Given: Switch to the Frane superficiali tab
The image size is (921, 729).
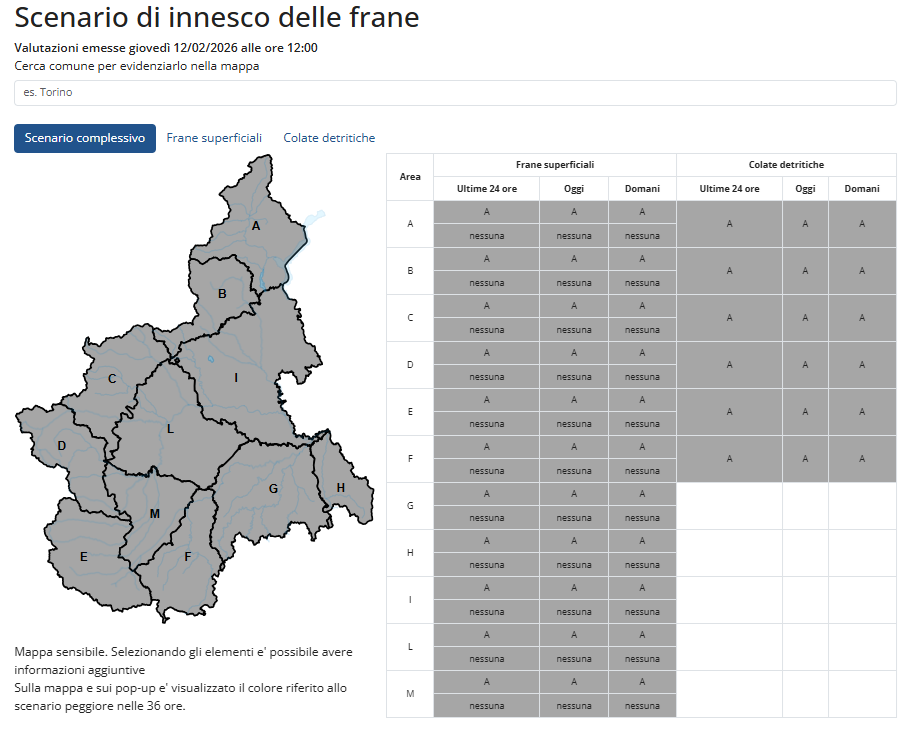Looking at the screenshot, I should 214,138.
